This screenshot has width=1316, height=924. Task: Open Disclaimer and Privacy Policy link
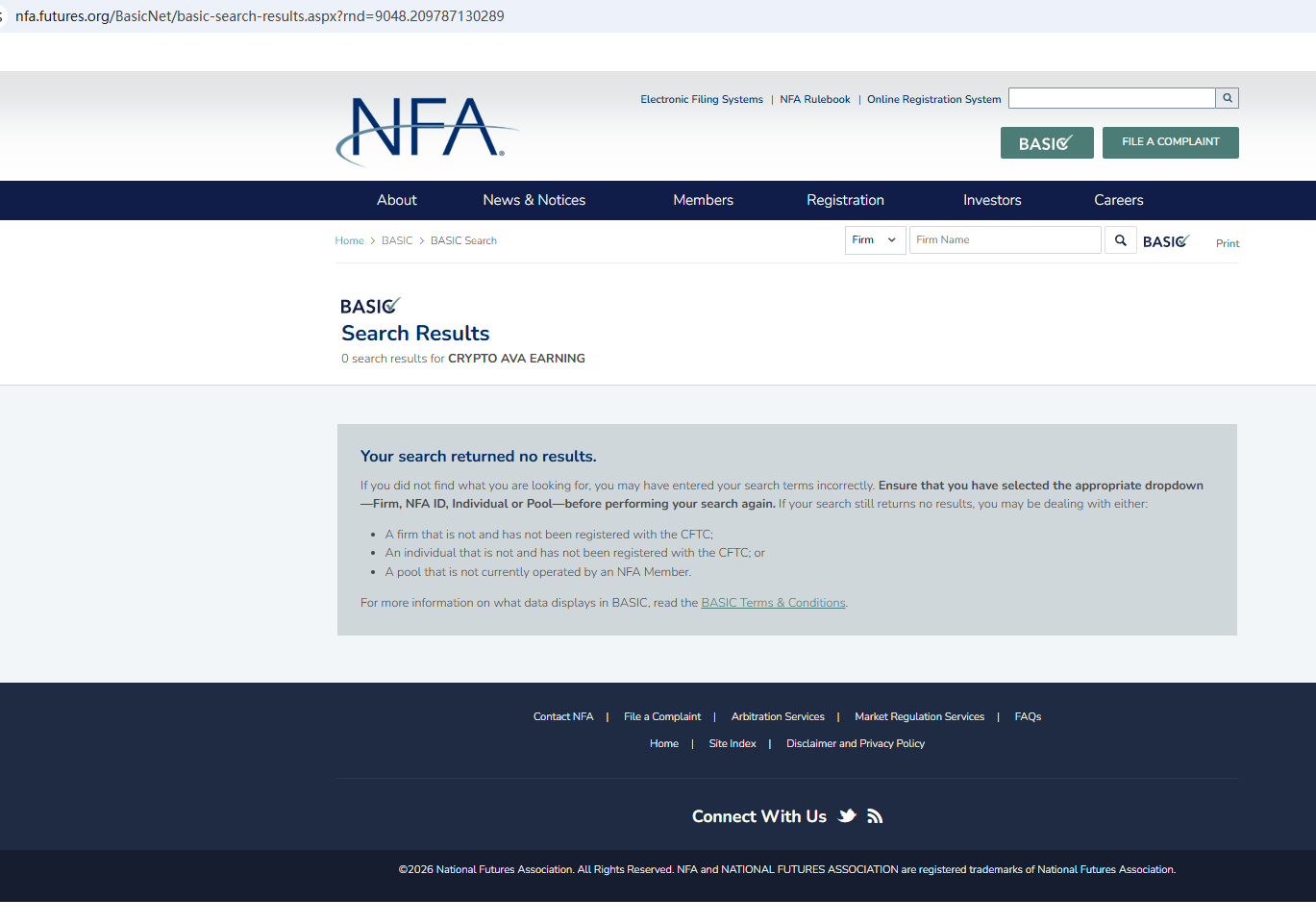pos(856,744)
